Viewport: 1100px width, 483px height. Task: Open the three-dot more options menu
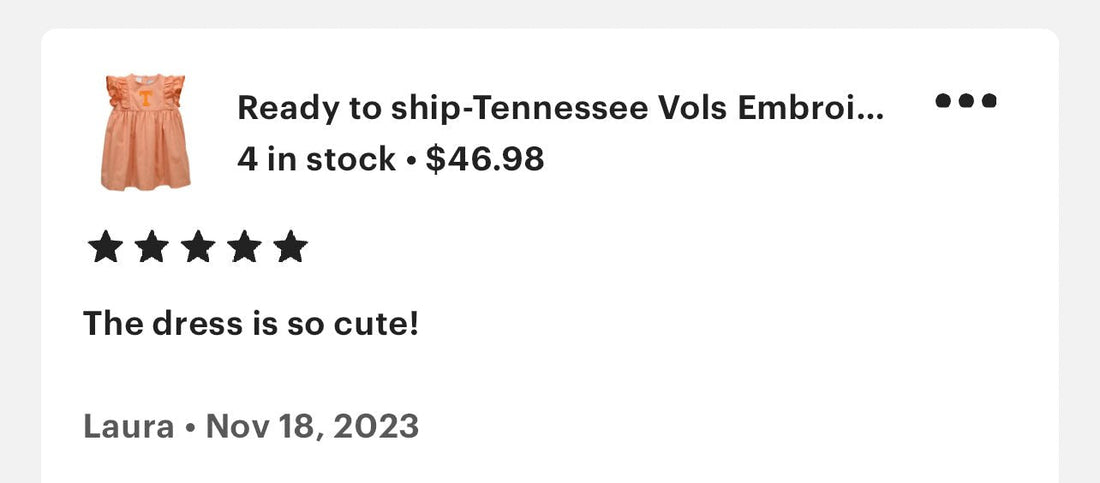click(966, 100)
